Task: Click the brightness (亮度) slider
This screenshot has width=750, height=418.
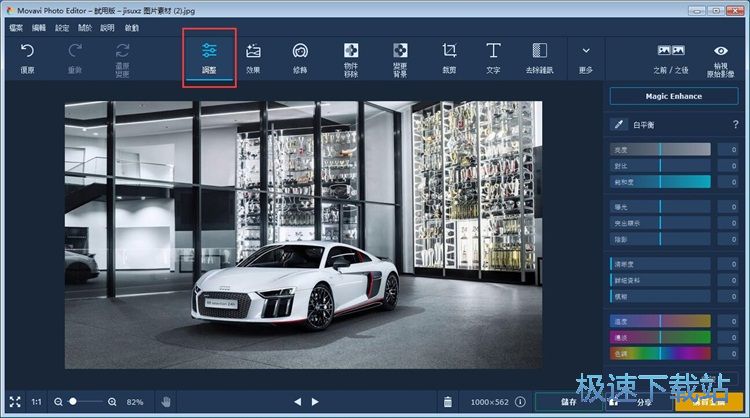Action: (x=660, y=149)
